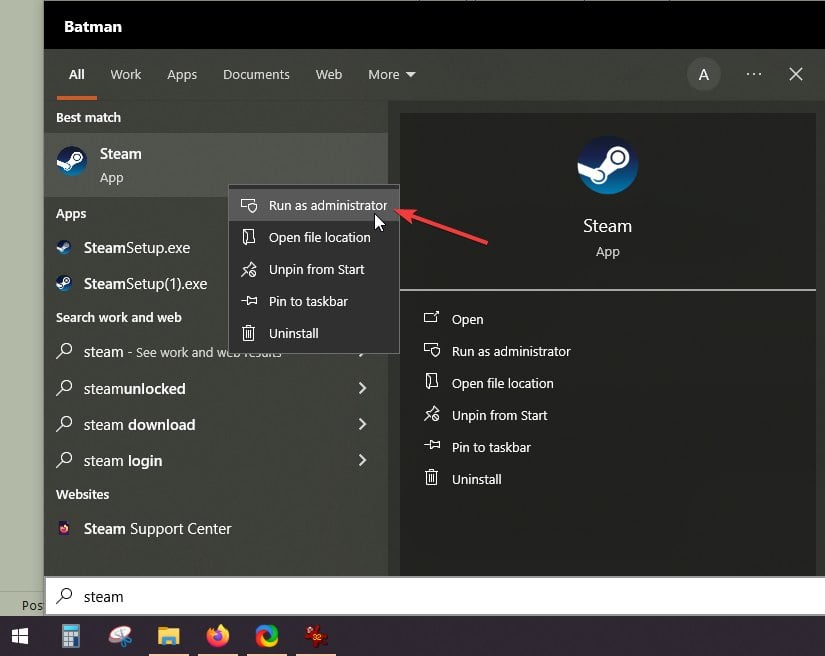Open the account button labeled A
825x656 pixels.
coord(703,75)
